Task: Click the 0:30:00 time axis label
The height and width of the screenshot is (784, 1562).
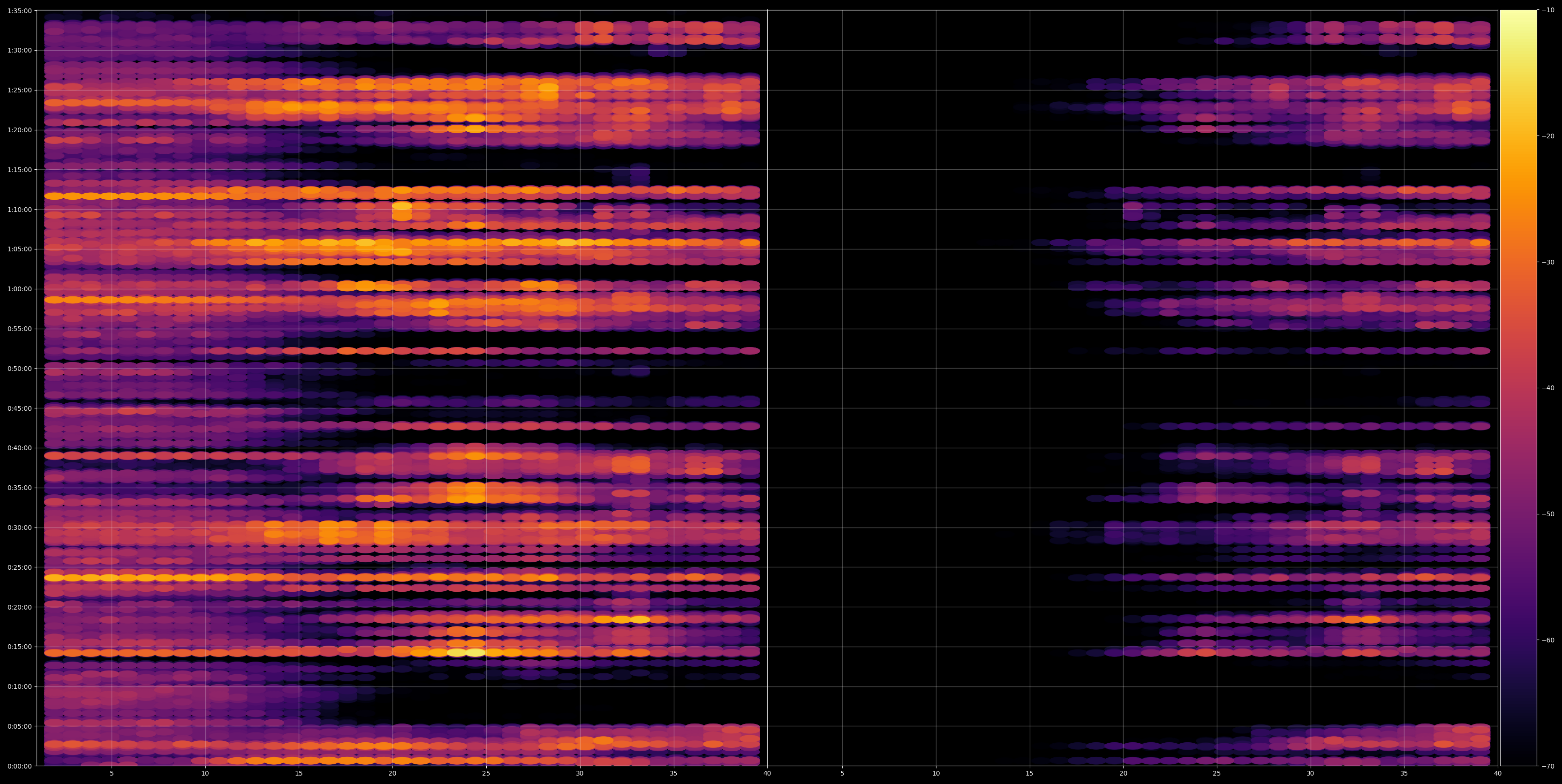Action: pos(20,528)
